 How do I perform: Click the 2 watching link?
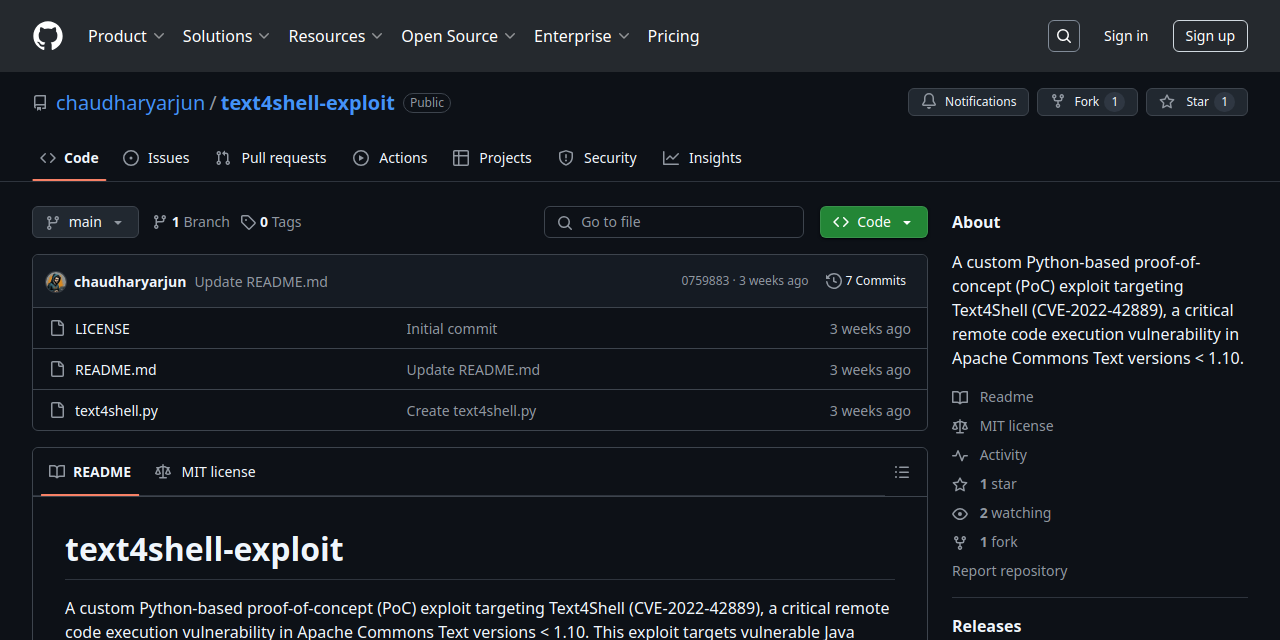coord(1002,513)
